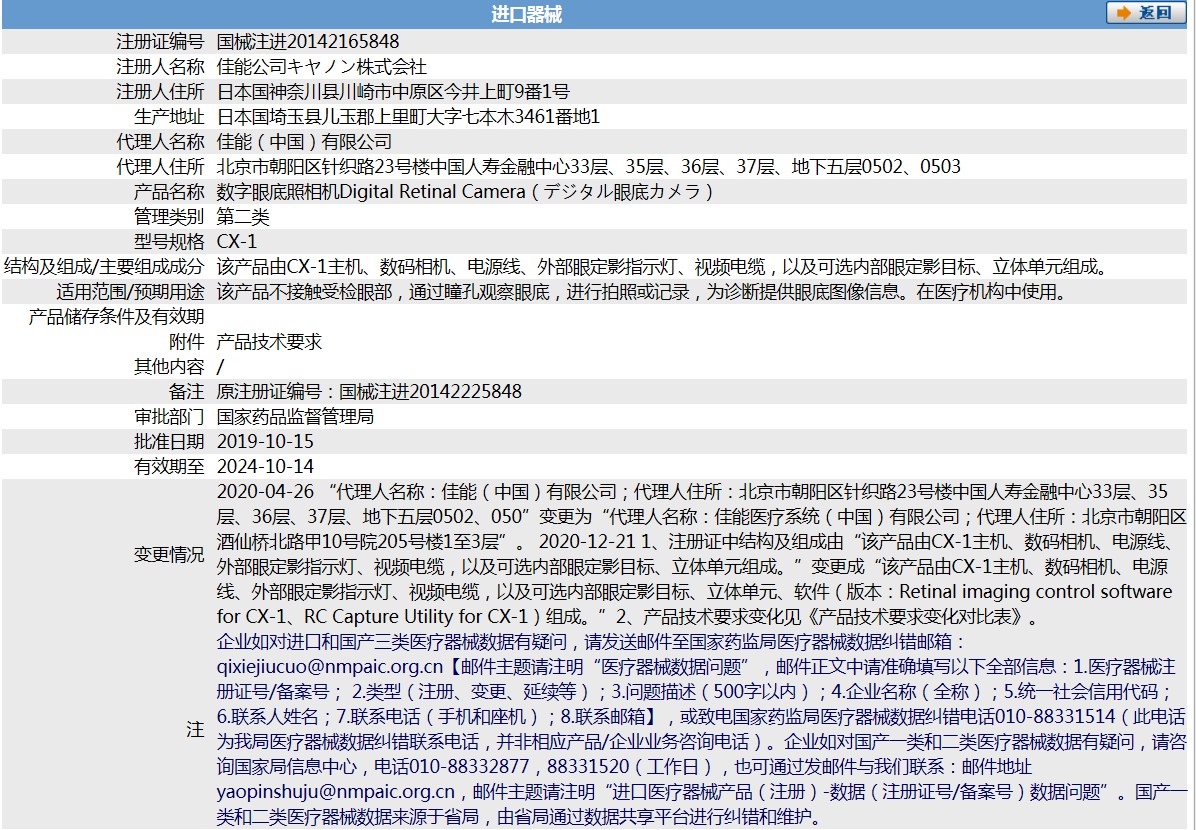Click production address 日本国埼玉县儿玉郡 value
The width and height of the screenshot is (1196, 830).
click(x=408, y=117)
